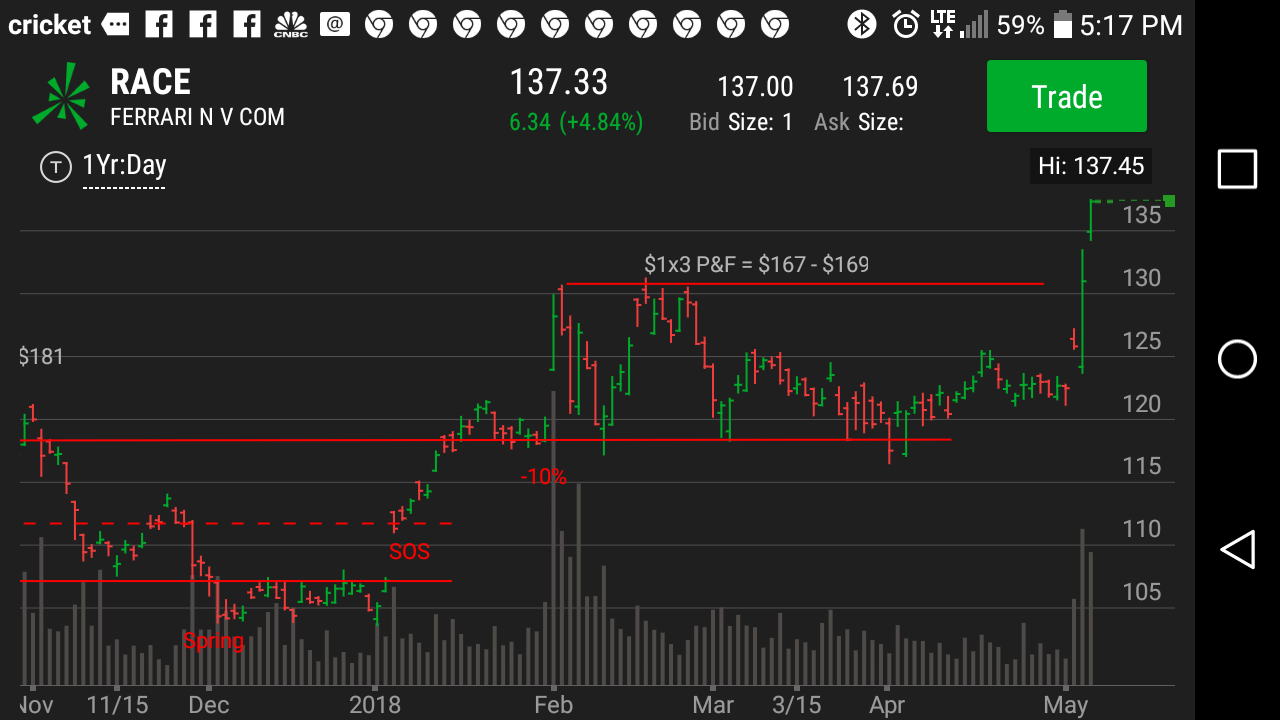
Task: Tap the CNBC notification icon
Action: click(290, 24)
